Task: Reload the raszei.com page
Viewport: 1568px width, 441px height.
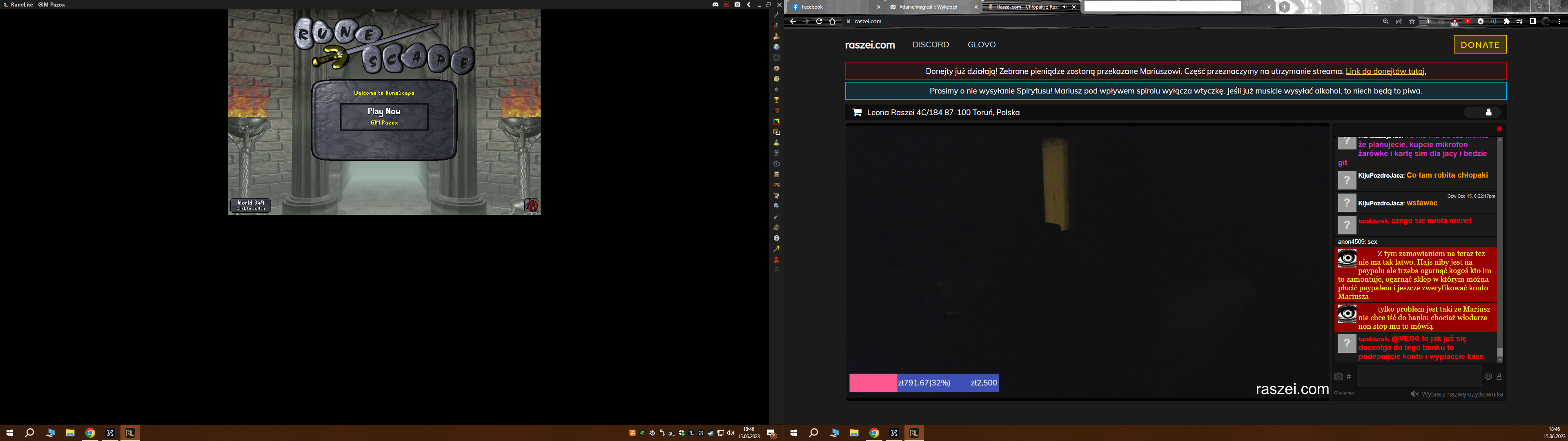Action: pyautogui.click(x=819, y=21)
